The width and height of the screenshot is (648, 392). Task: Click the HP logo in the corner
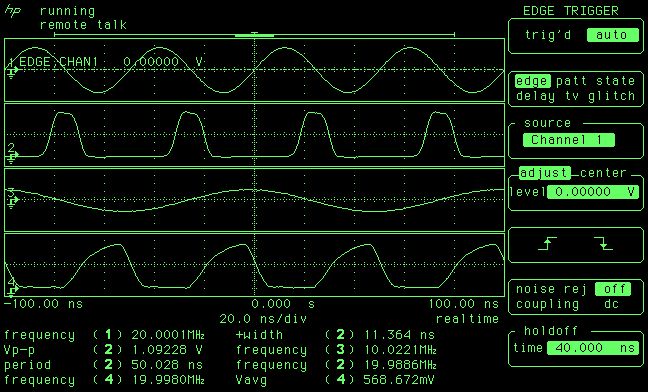12,11
